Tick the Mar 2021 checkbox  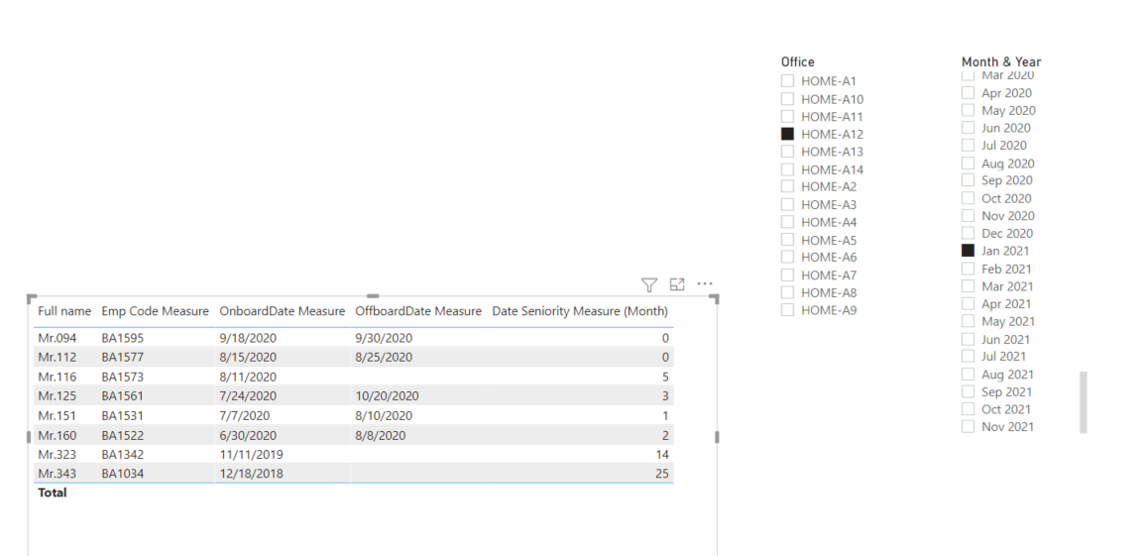point(968,286)
